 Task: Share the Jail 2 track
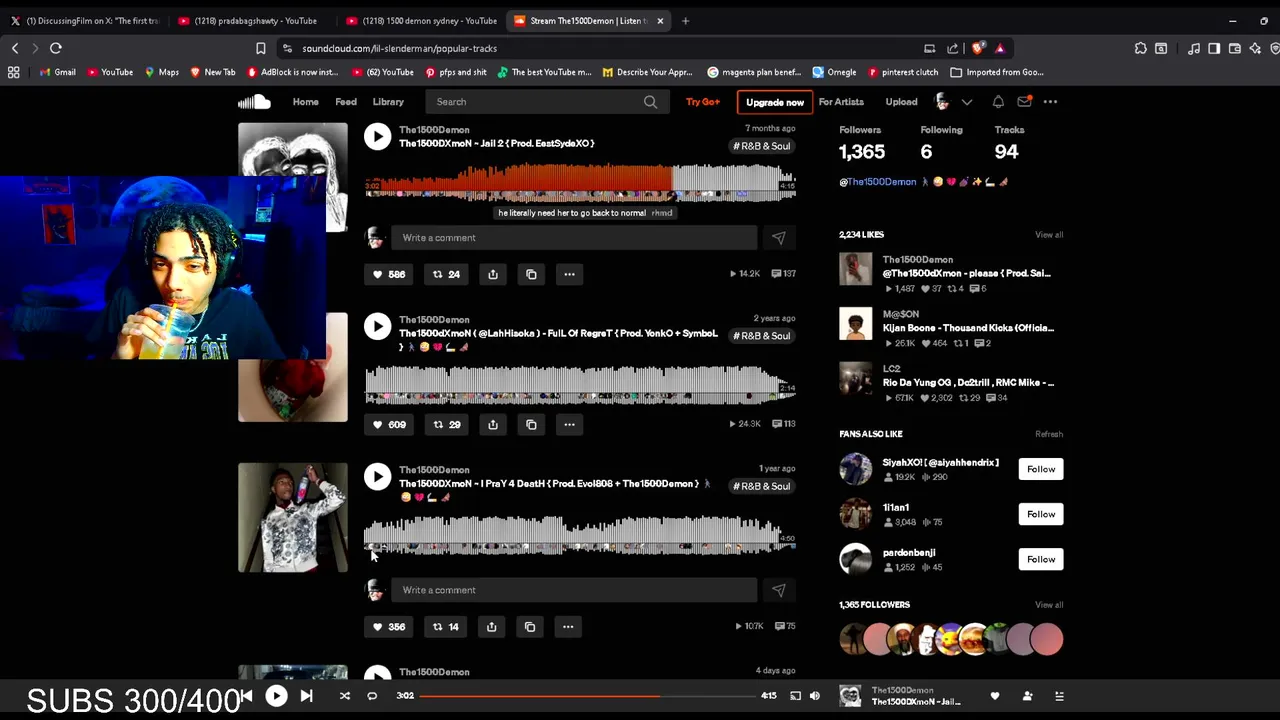493,274
